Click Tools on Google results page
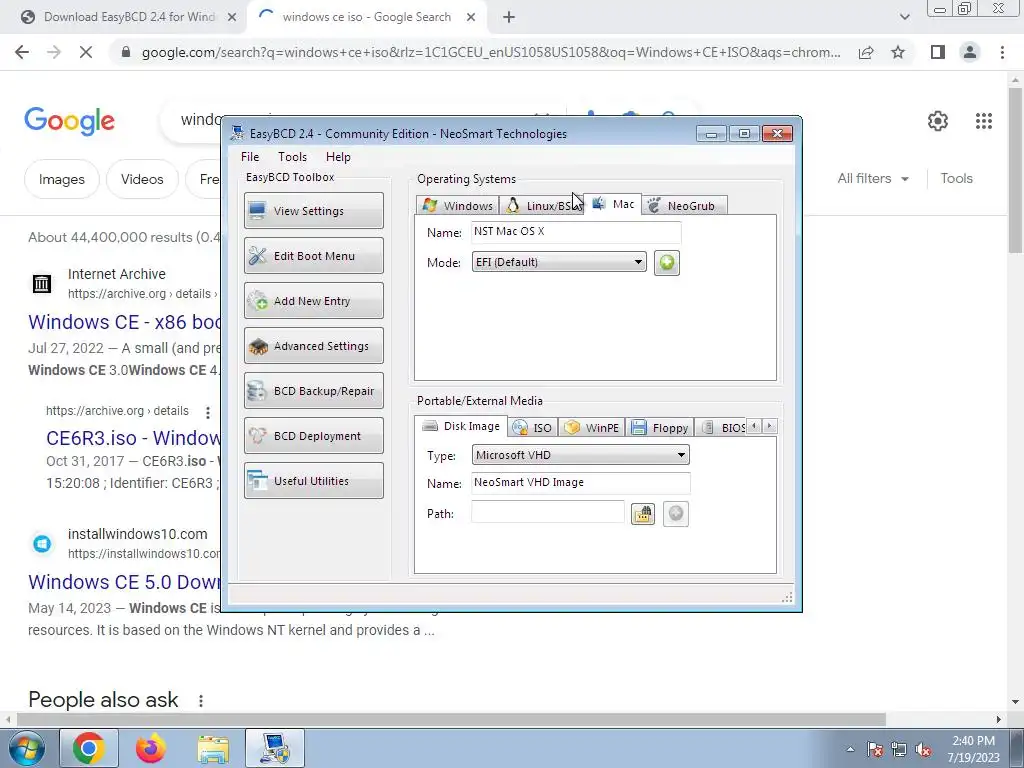 coord(956,178)
